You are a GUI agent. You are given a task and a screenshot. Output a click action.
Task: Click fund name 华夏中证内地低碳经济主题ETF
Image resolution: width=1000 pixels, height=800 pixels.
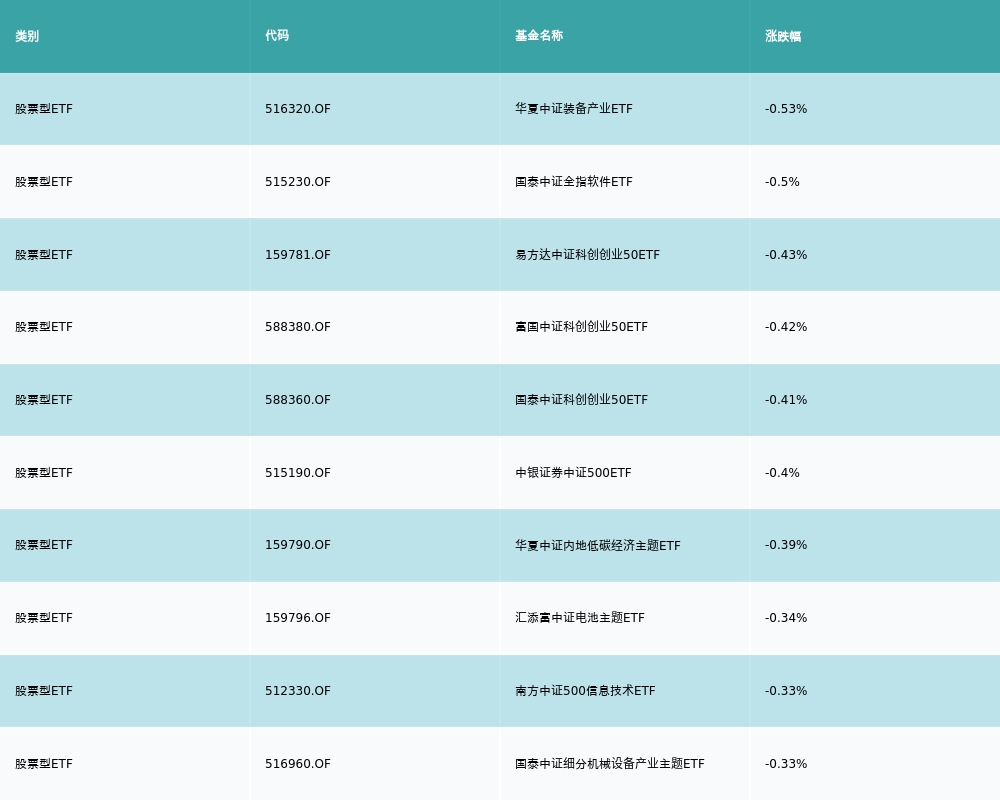pyautogui.click(x=598, y=545)
